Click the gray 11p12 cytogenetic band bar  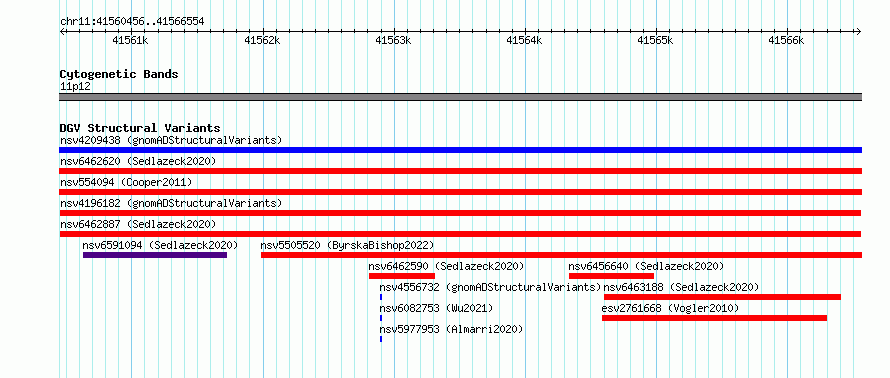click(x=460, y=97)
